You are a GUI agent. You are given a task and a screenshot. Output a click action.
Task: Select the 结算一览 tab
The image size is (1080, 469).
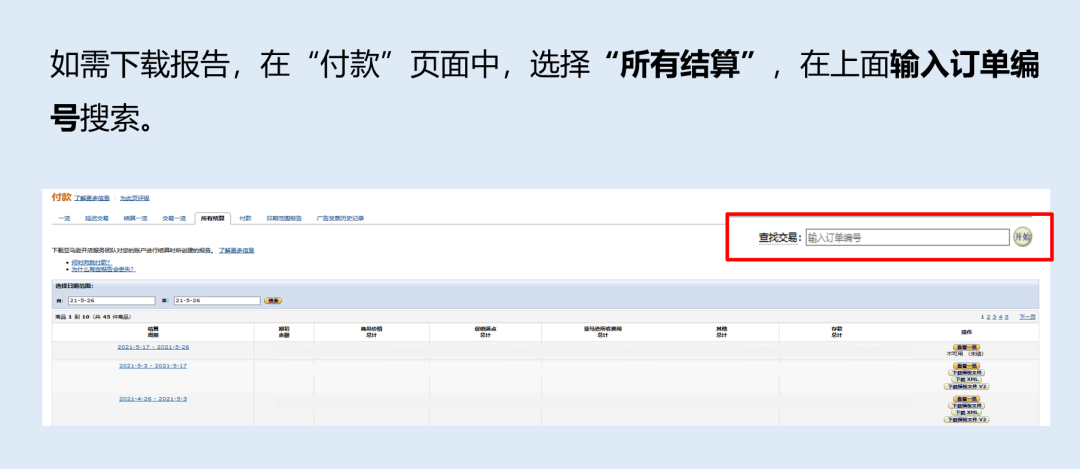tap(135, 217)
